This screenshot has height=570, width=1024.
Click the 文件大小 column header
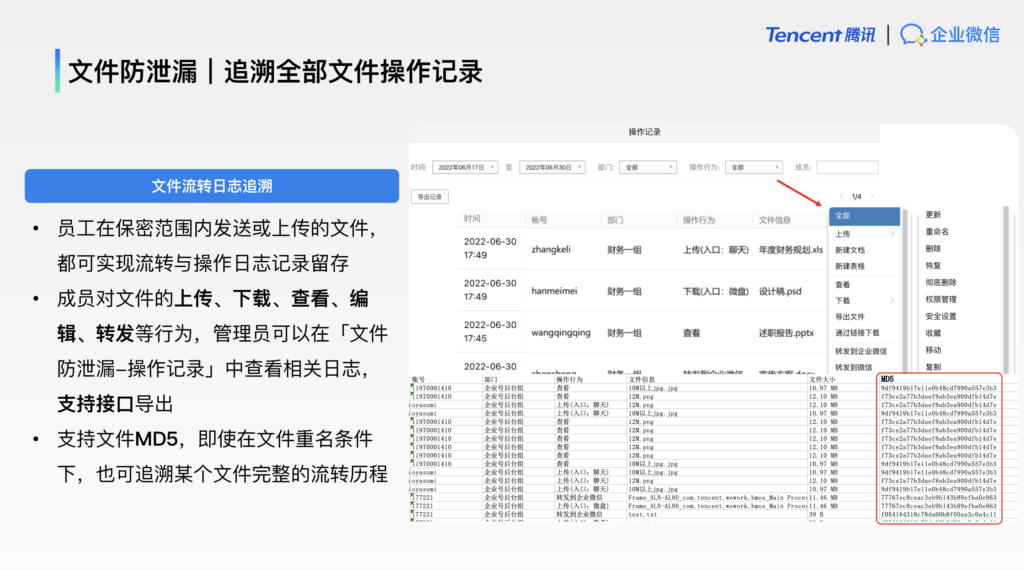[x=822, y=379]
